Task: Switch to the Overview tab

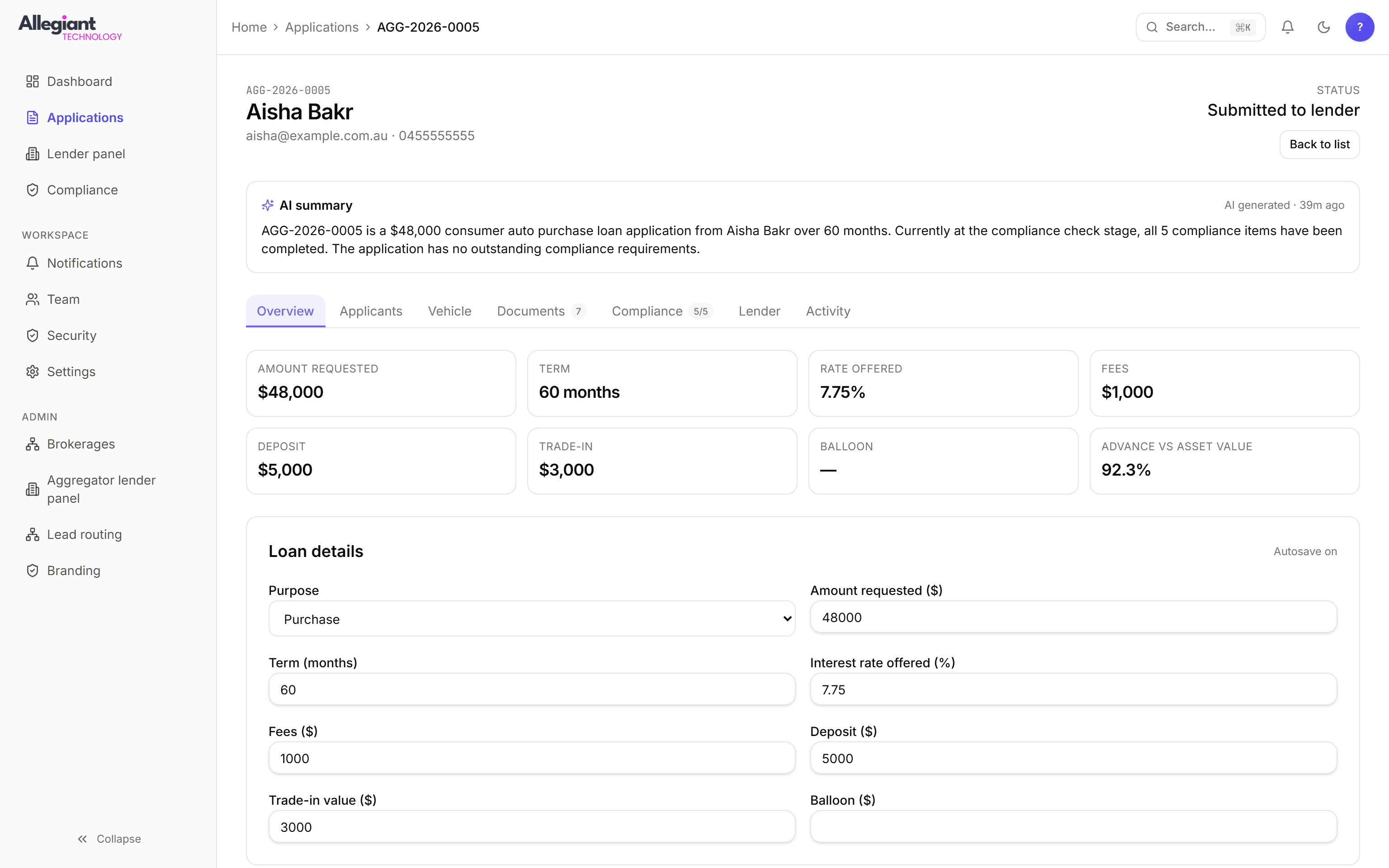Action: click(x=285, y=311)
